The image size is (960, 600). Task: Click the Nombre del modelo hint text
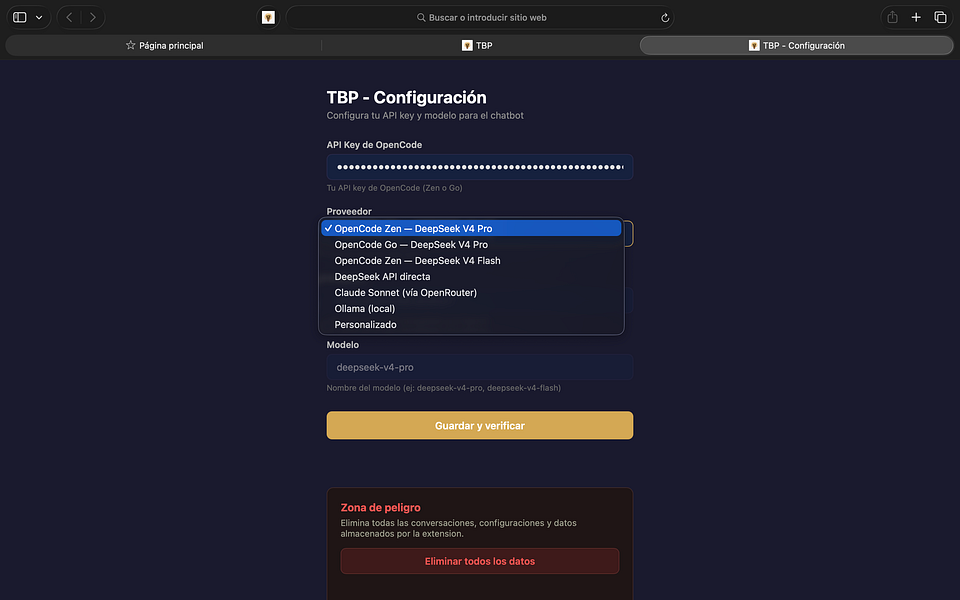443,388
